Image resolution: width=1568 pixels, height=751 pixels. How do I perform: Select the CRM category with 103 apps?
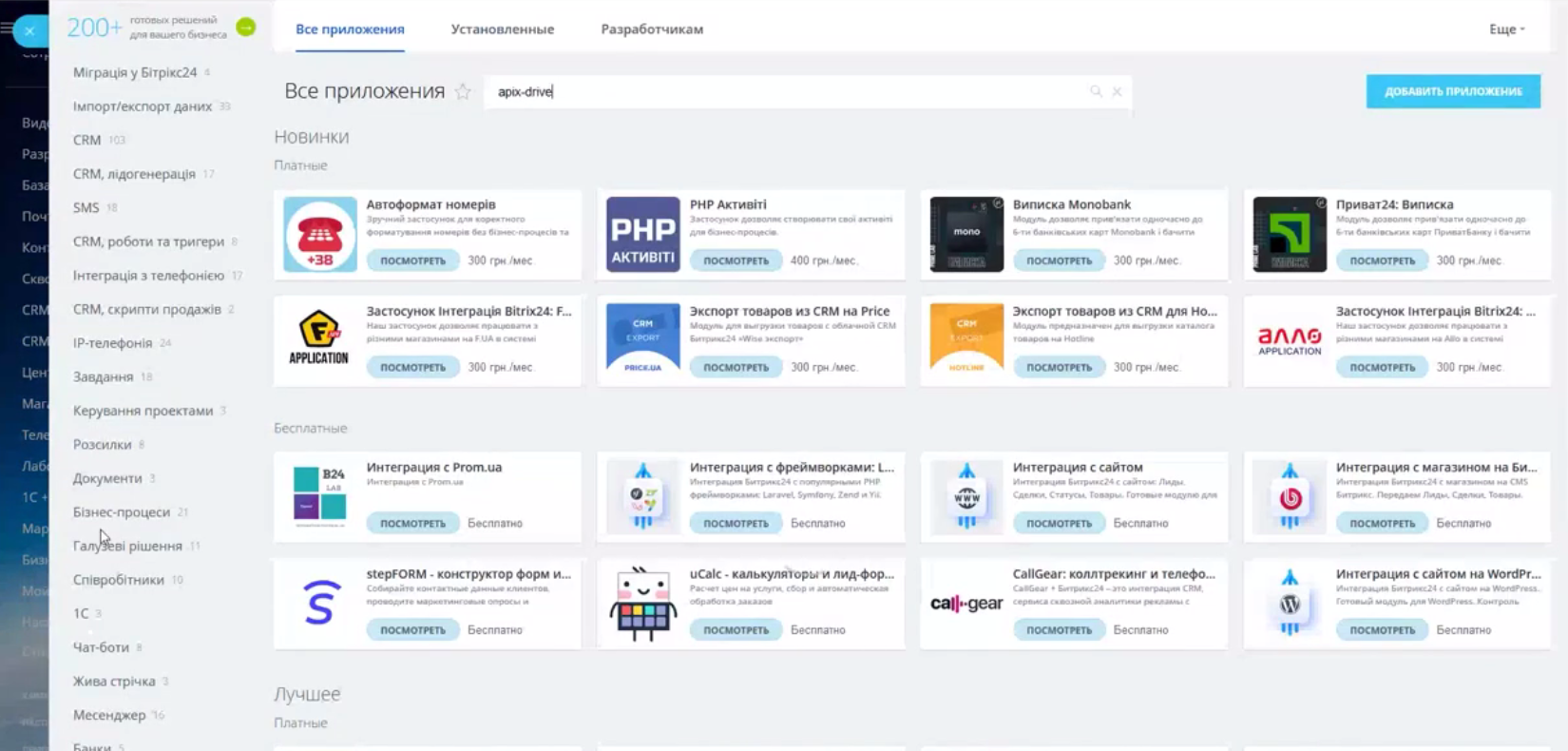coord(87,140)
